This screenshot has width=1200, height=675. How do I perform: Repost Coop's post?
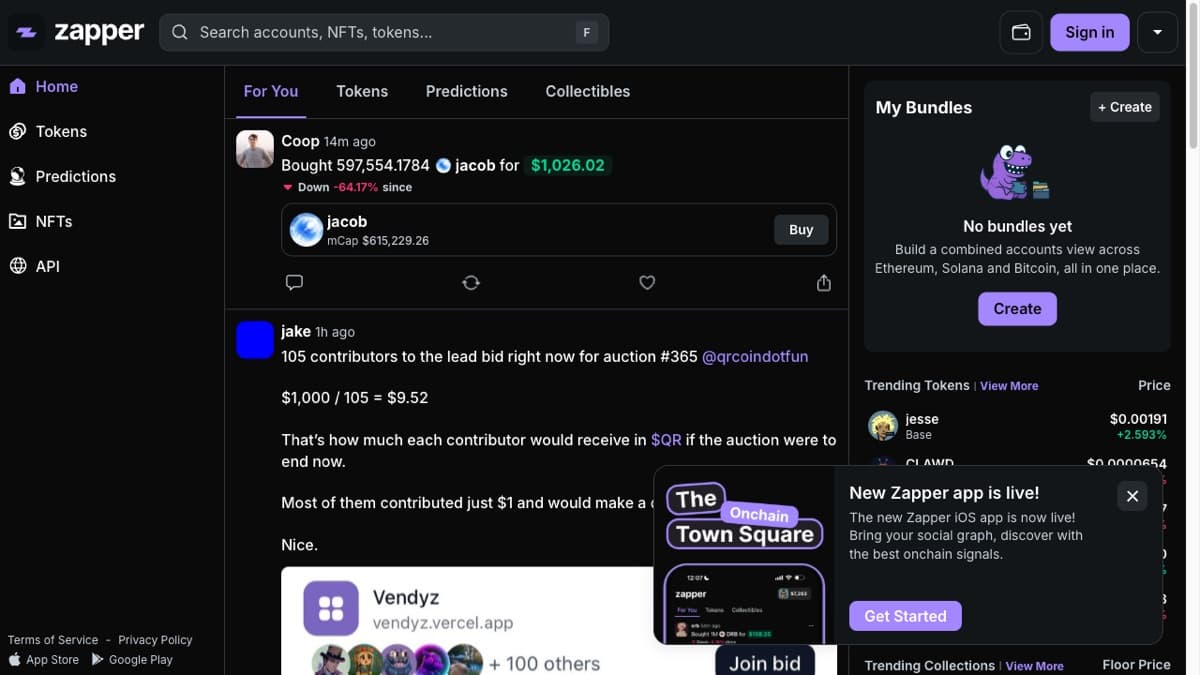[470, 282]
